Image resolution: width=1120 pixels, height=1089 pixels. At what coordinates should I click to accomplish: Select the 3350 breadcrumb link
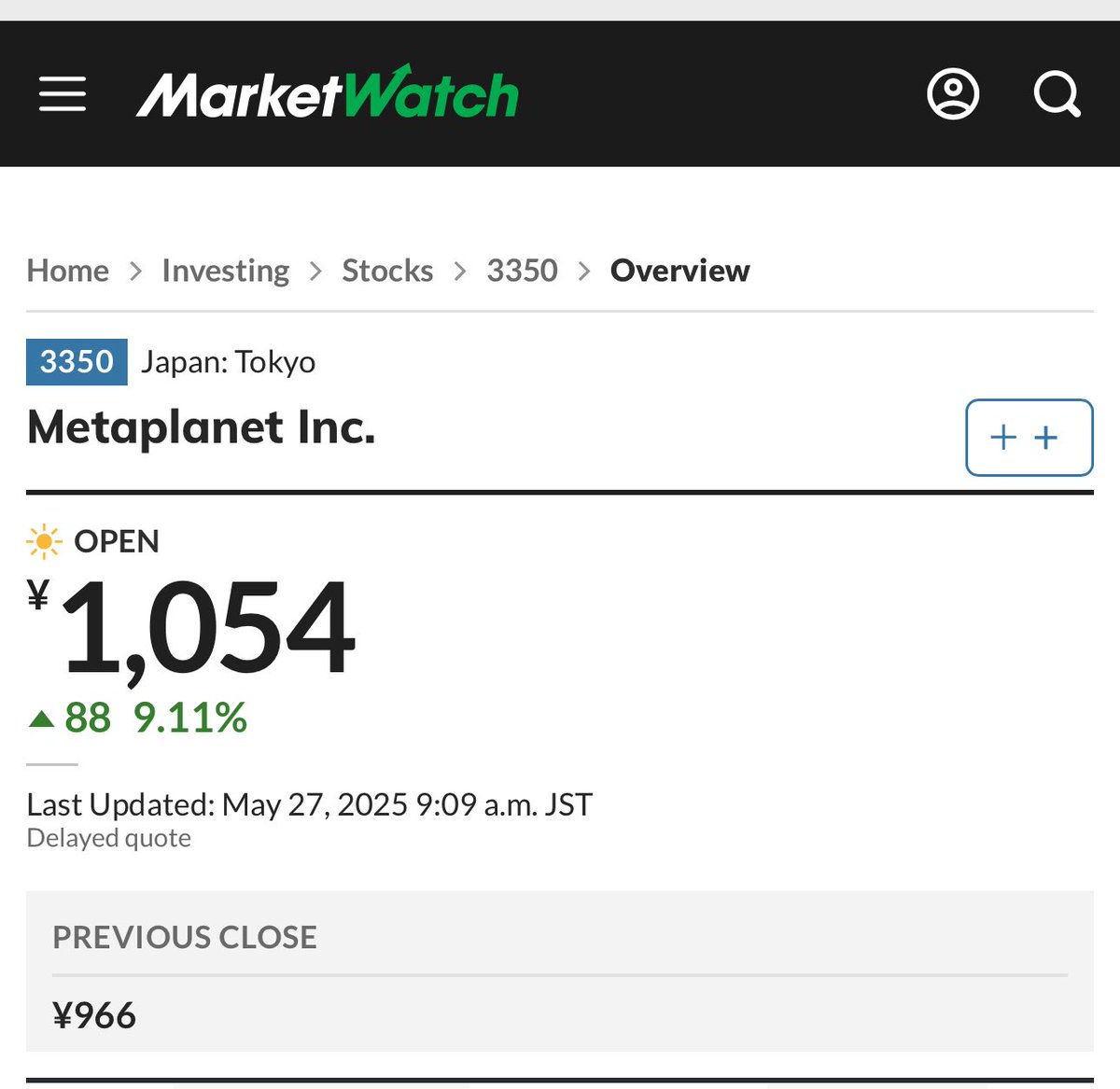pyautogui.click(x=522, y=271)
